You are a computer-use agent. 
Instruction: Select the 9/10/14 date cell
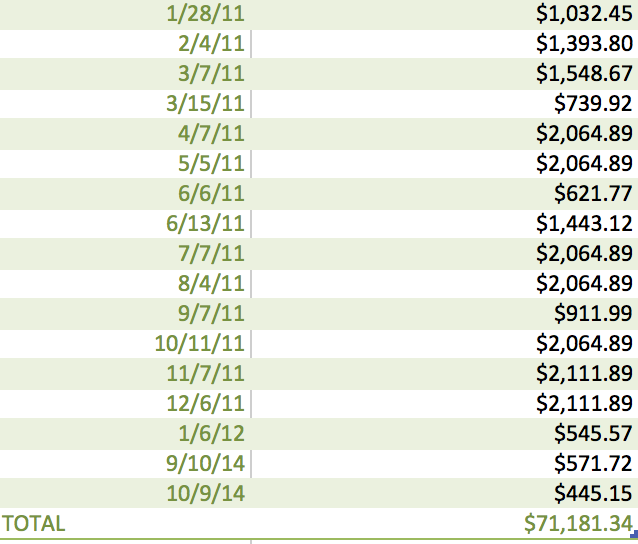pos(205,463)
